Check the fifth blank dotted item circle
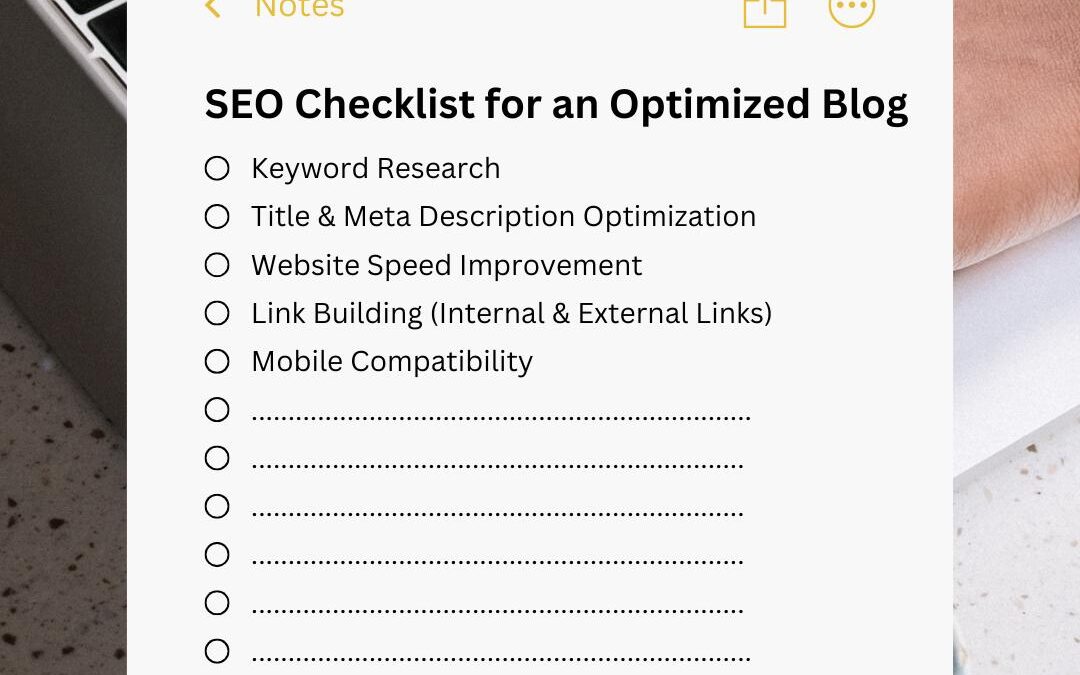The height and width of the screenshot is (675, 1080). click(217, 603)
